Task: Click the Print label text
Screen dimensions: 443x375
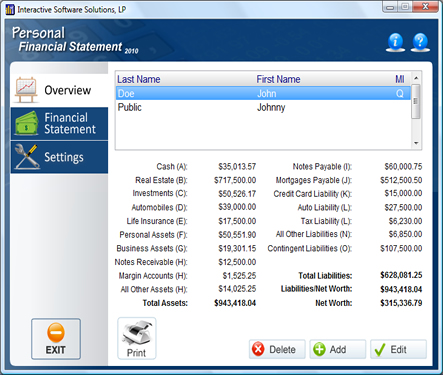Action: point(136,353)
